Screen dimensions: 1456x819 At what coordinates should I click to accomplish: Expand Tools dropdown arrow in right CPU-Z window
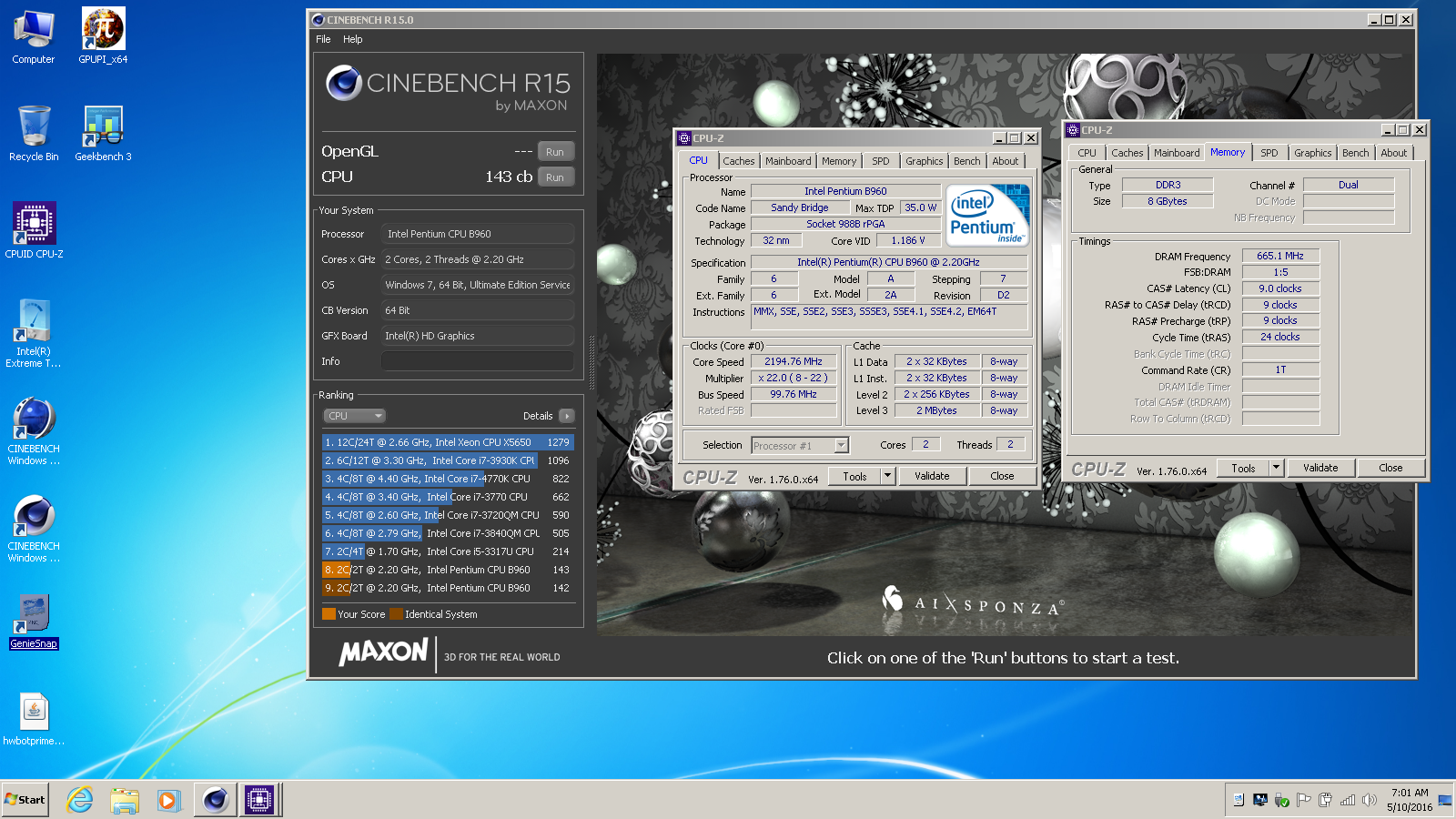1276,468
